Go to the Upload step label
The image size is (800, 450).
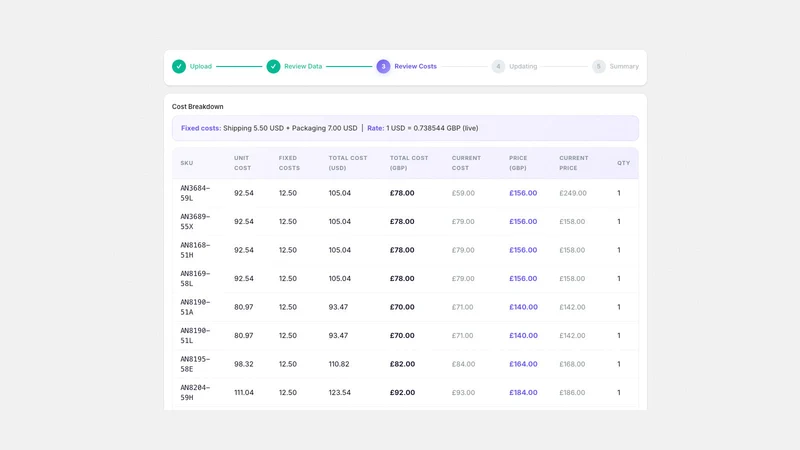pos(201,66)
